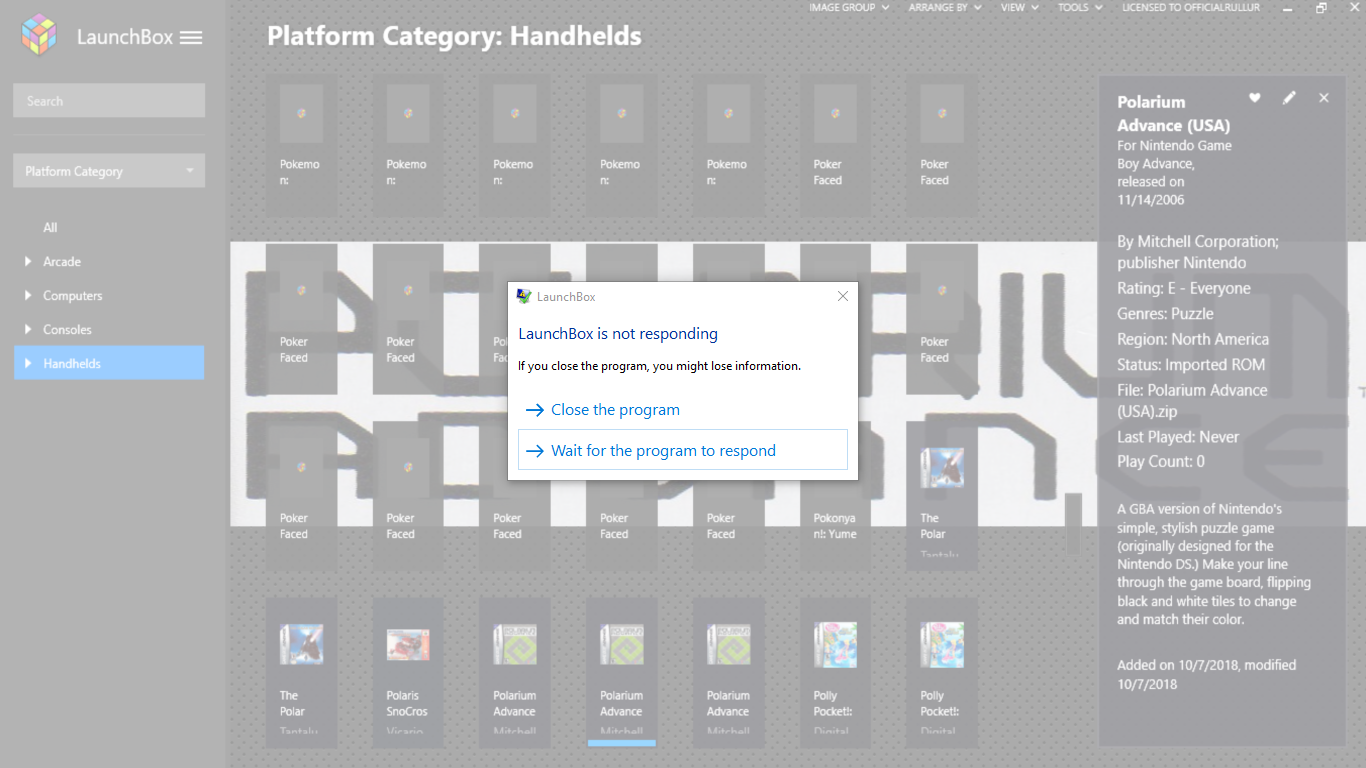The height and width of the screenshot is (768, 1366).
Task: Click the Genres: Puzzle line
Action: click(x=1165, y=314)
